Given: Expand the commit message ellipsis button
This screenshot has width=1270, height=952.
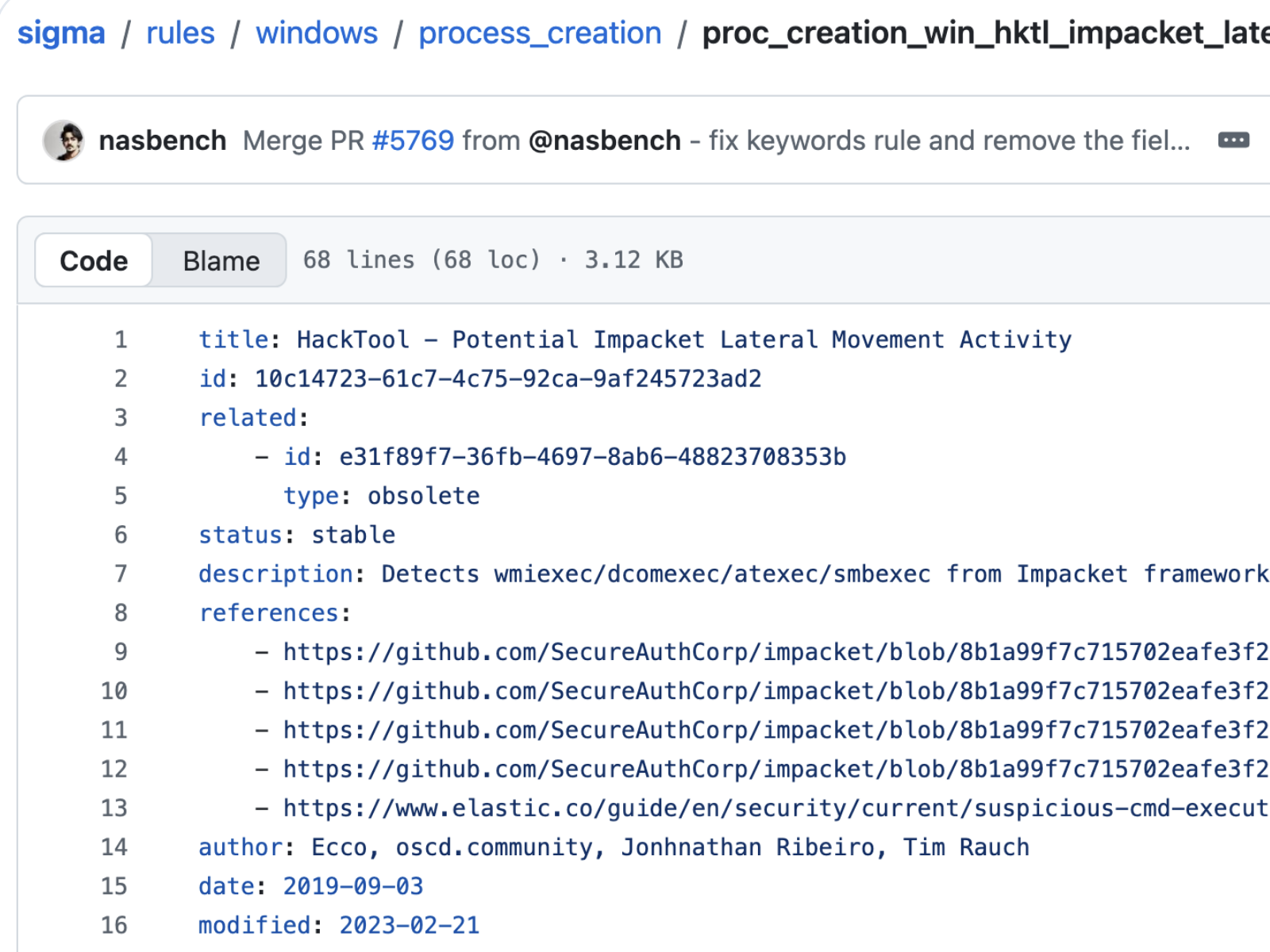Looking at the screenshot, I should click(x=1233, y=140).
